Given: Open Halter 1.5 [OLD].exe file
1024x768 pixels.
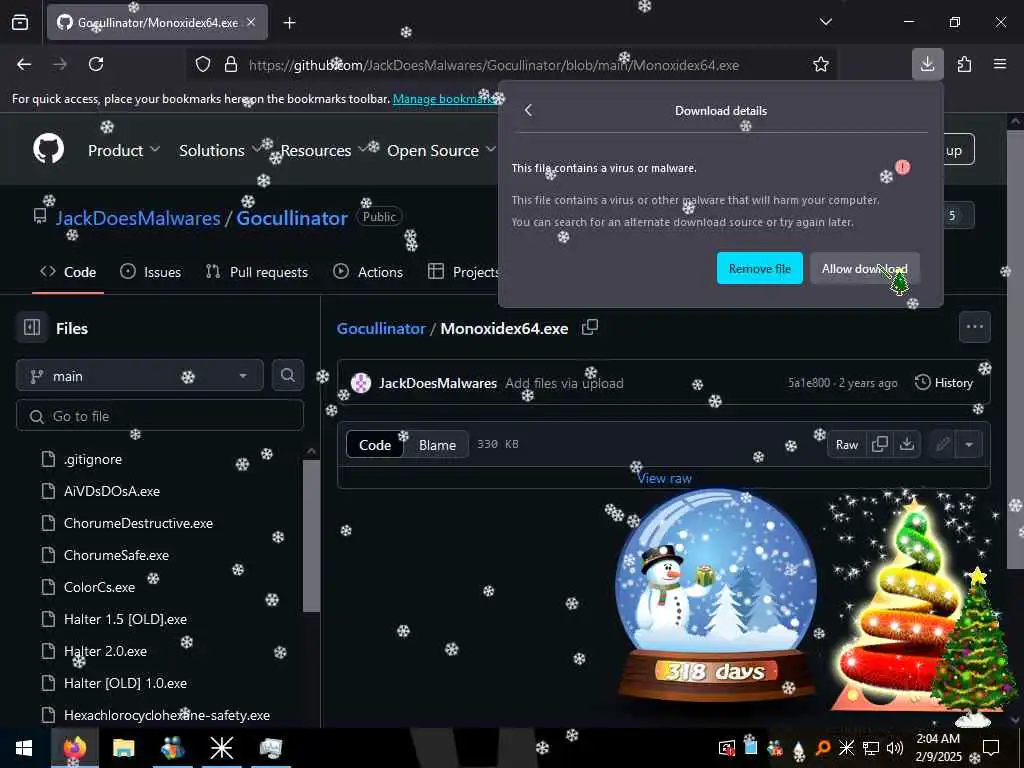Looking at the screenshot, I should pyautogui.click(x=125, y=619).
